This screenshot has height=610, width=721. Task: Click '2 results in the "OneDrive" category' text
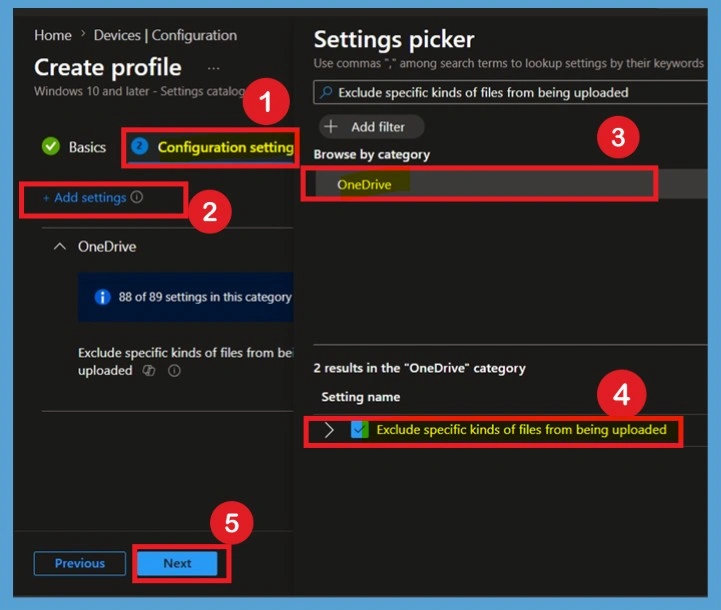(419, 368)
